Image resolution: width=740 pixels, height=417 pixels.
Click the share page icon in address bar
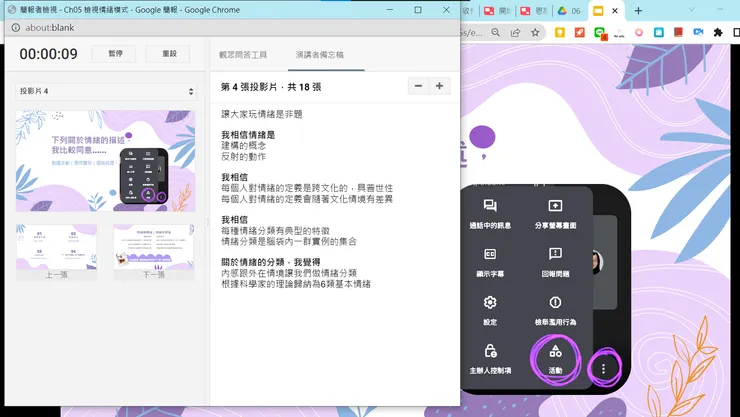[515, 33]
